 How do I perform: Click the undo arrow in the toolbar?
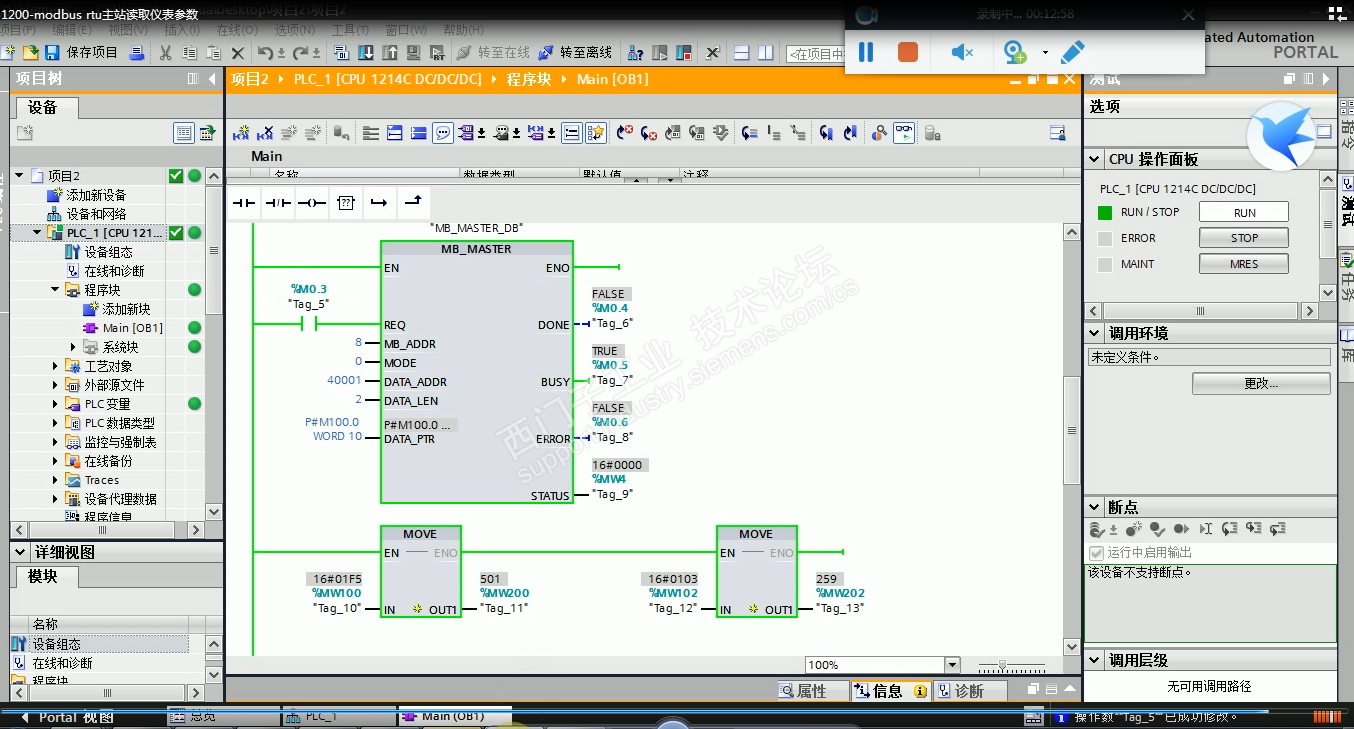[x=265, y=52]
